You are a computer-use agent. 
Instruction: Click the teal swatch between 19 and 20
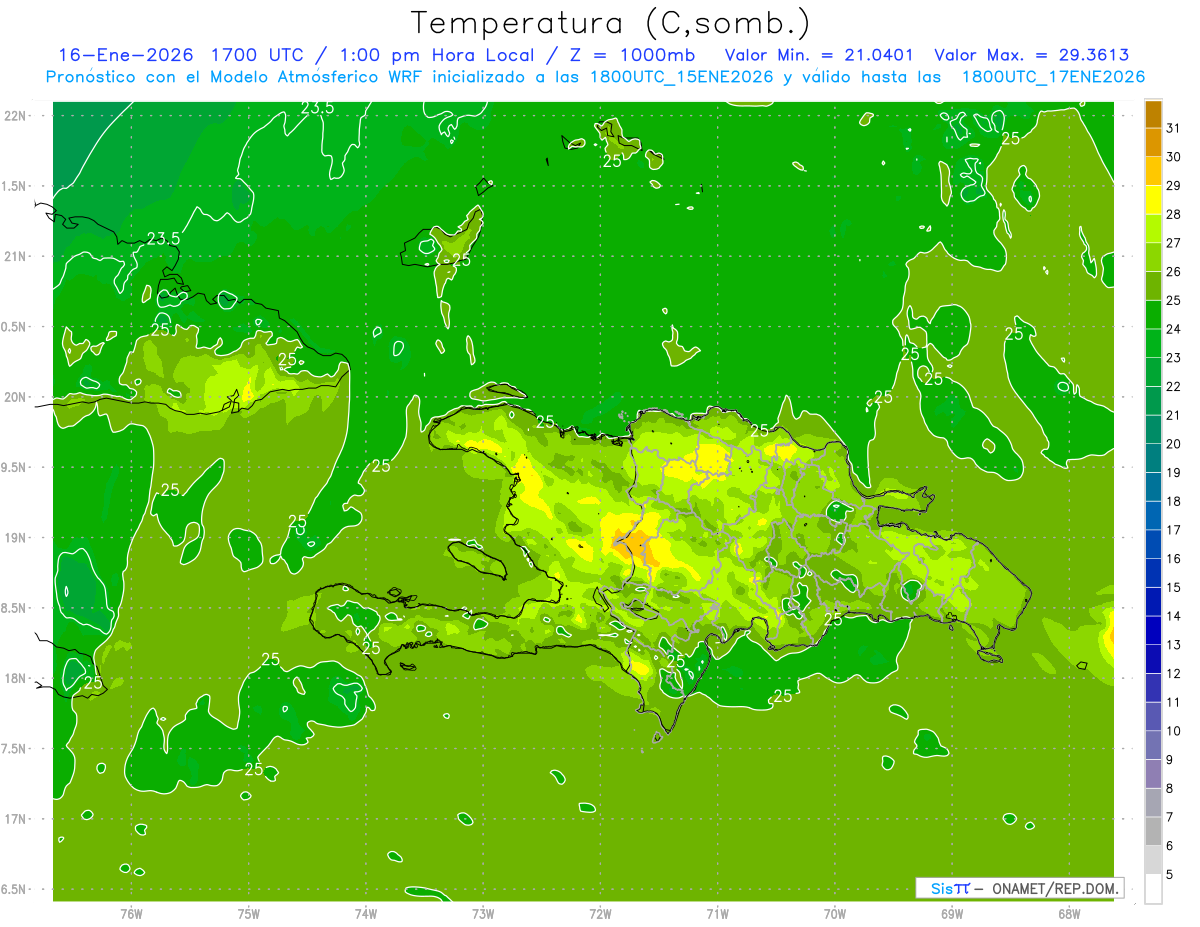coord(1153,458)
